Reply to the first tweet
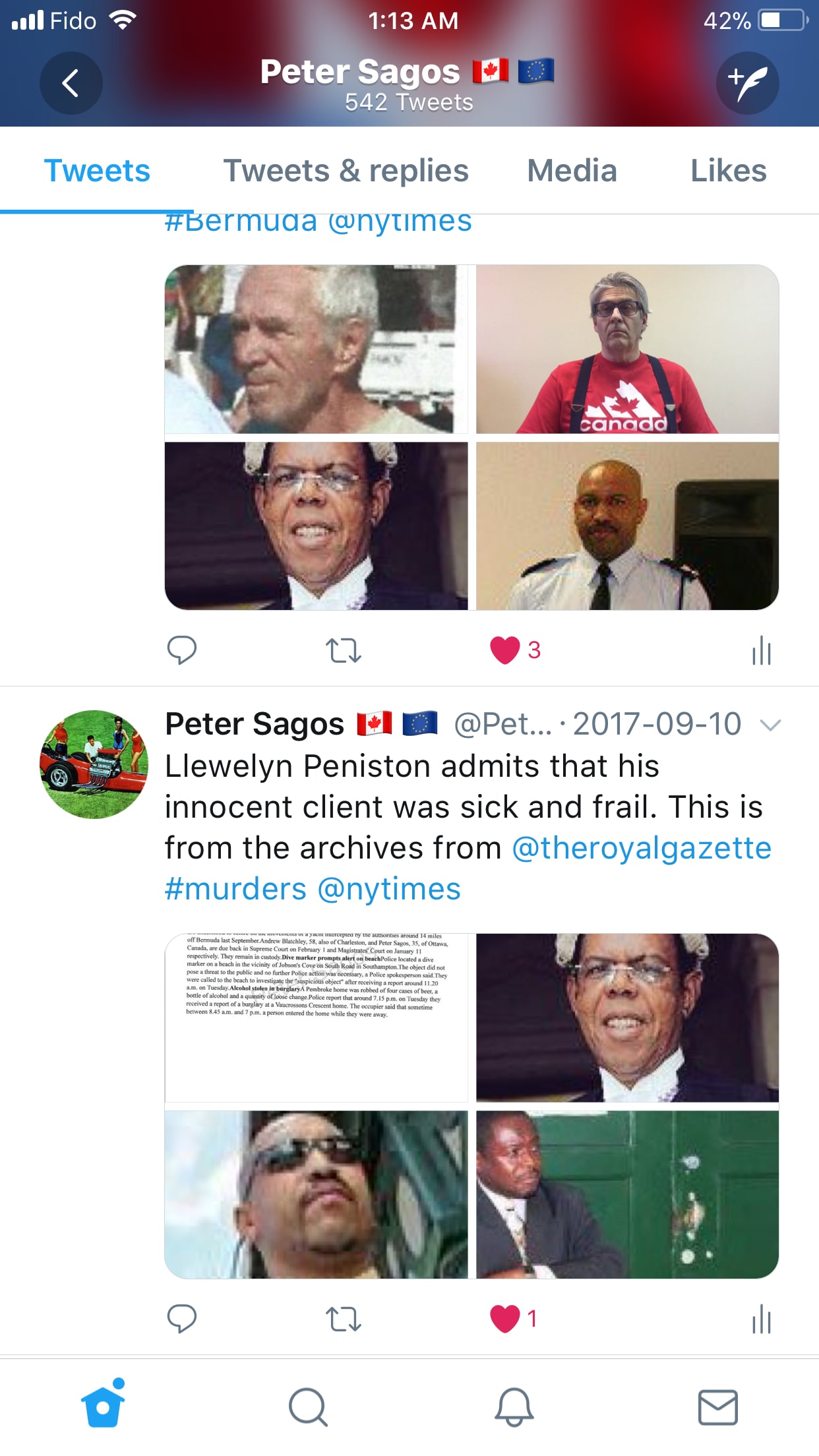 coord(181,650)
